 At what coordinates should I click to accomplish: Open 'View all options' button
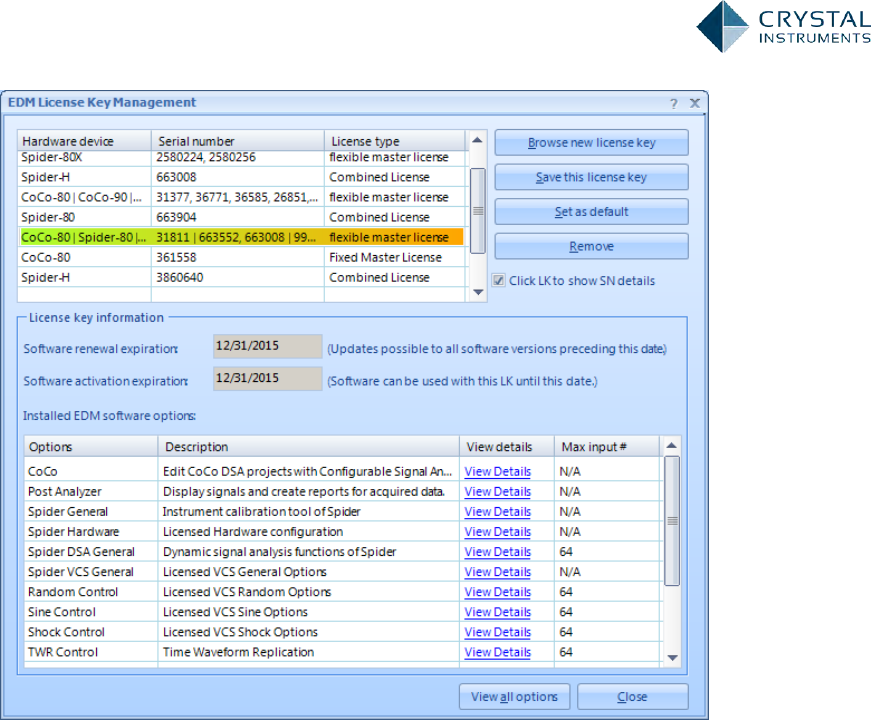pos(514,697)
